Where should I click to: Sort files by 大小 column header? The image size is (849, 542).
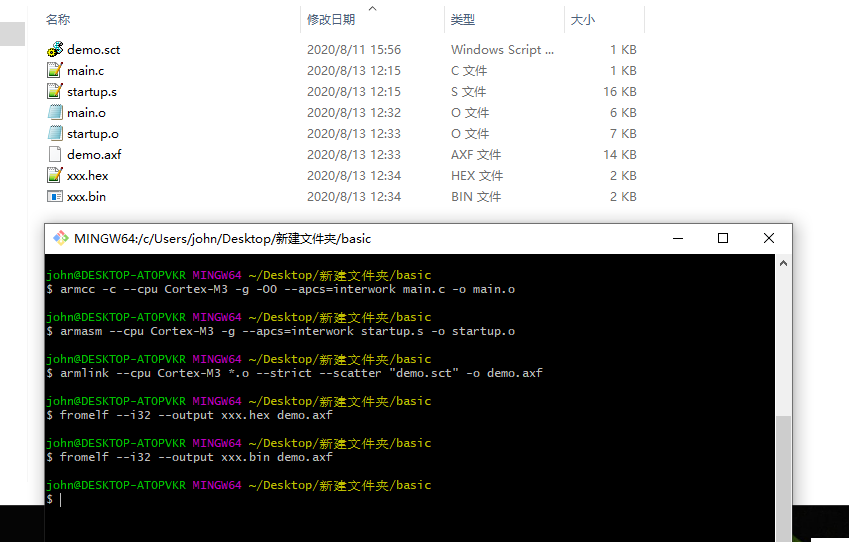pos(583,19)
